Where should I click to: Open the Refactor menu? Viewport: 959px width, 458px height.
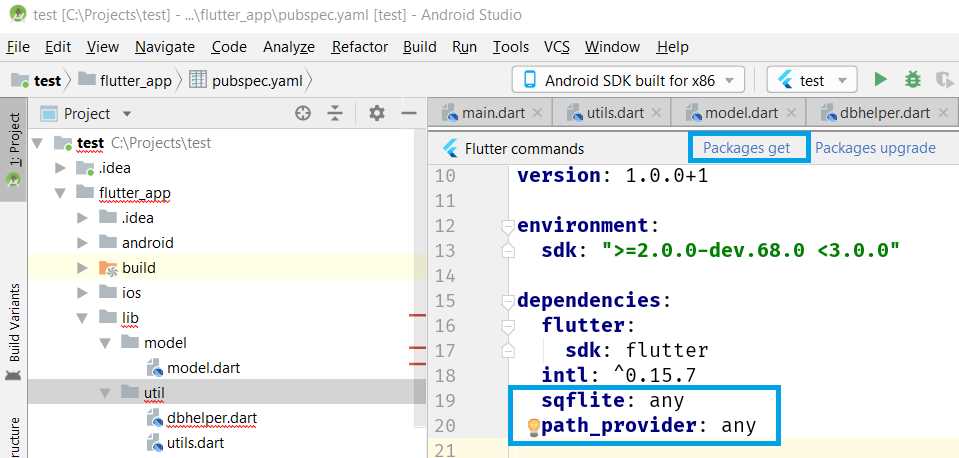click(x=360, y=47)
